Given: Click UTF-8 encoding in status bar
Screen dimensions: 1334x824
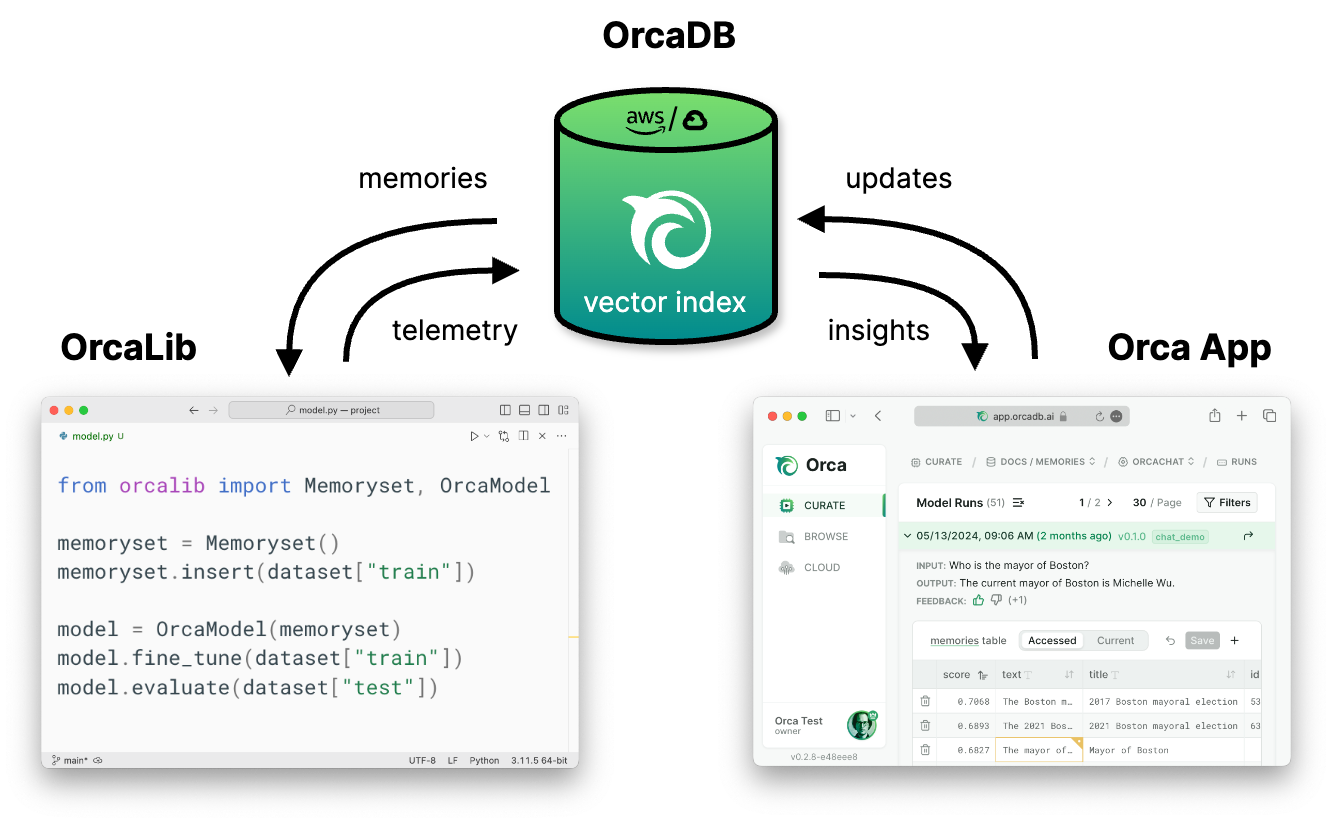Looking at the screenshot, I should point(422,760).
